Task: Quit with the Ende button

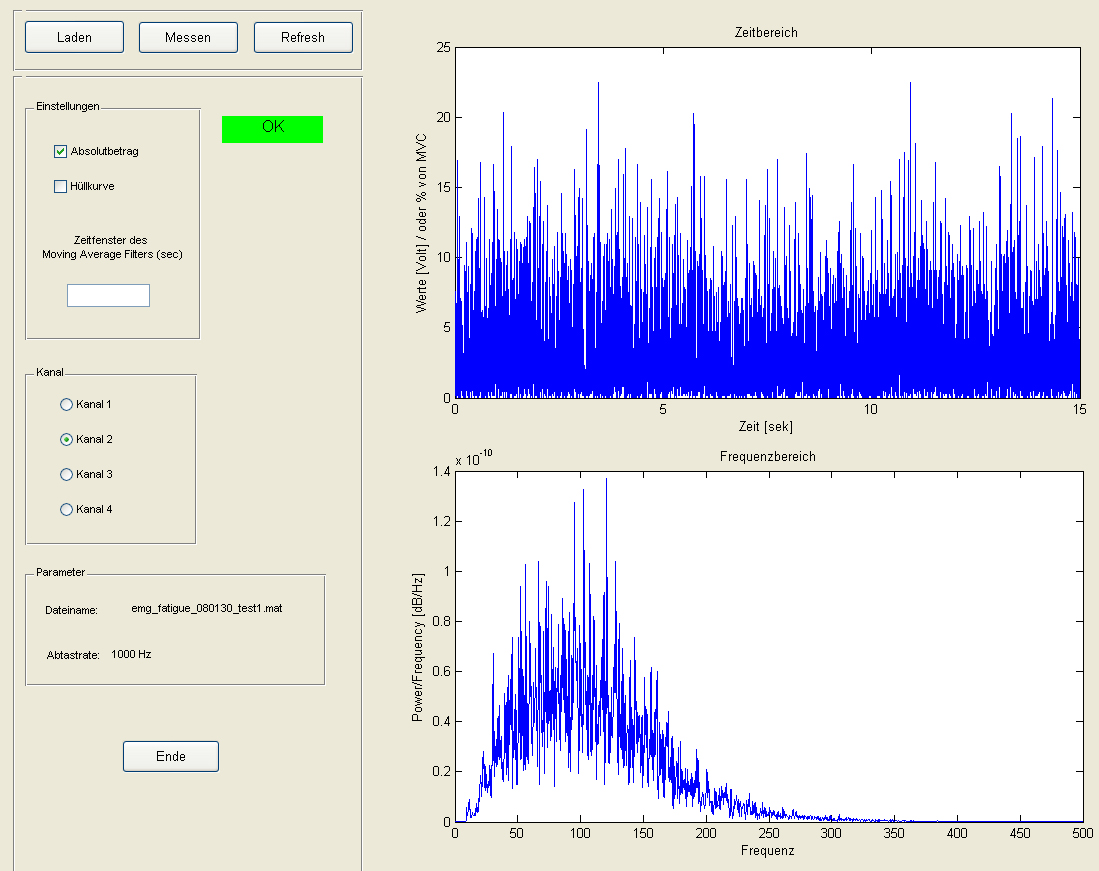Action: point(171,756)
